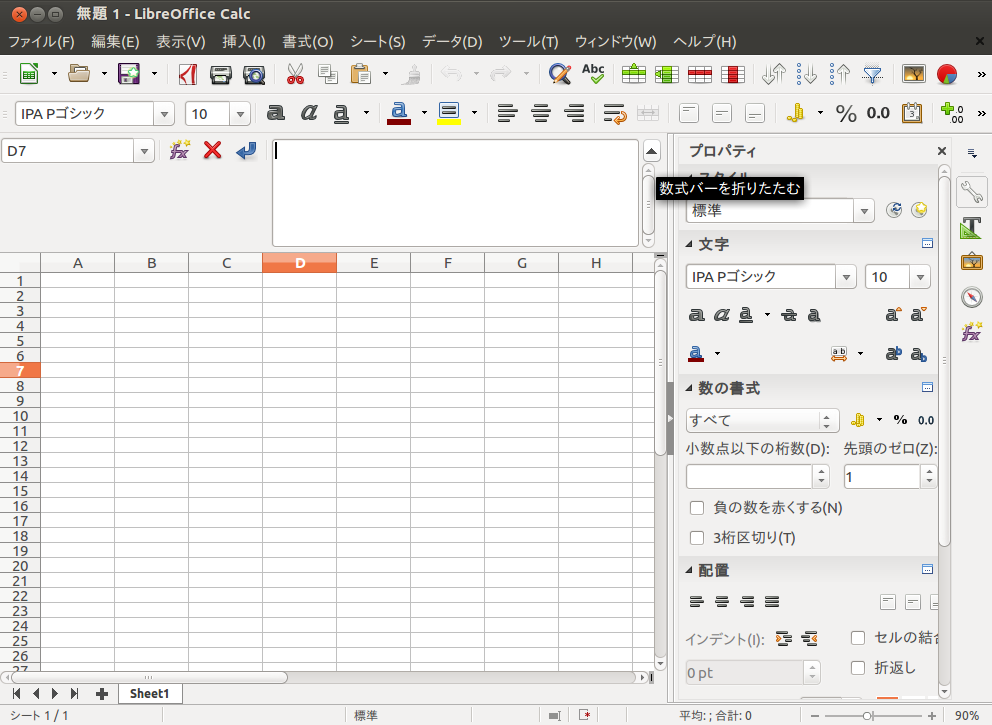Viewport: 992px width, 725px height.
Task: Open font size dropdown in the toolbar
Action: tap(240, 115)
